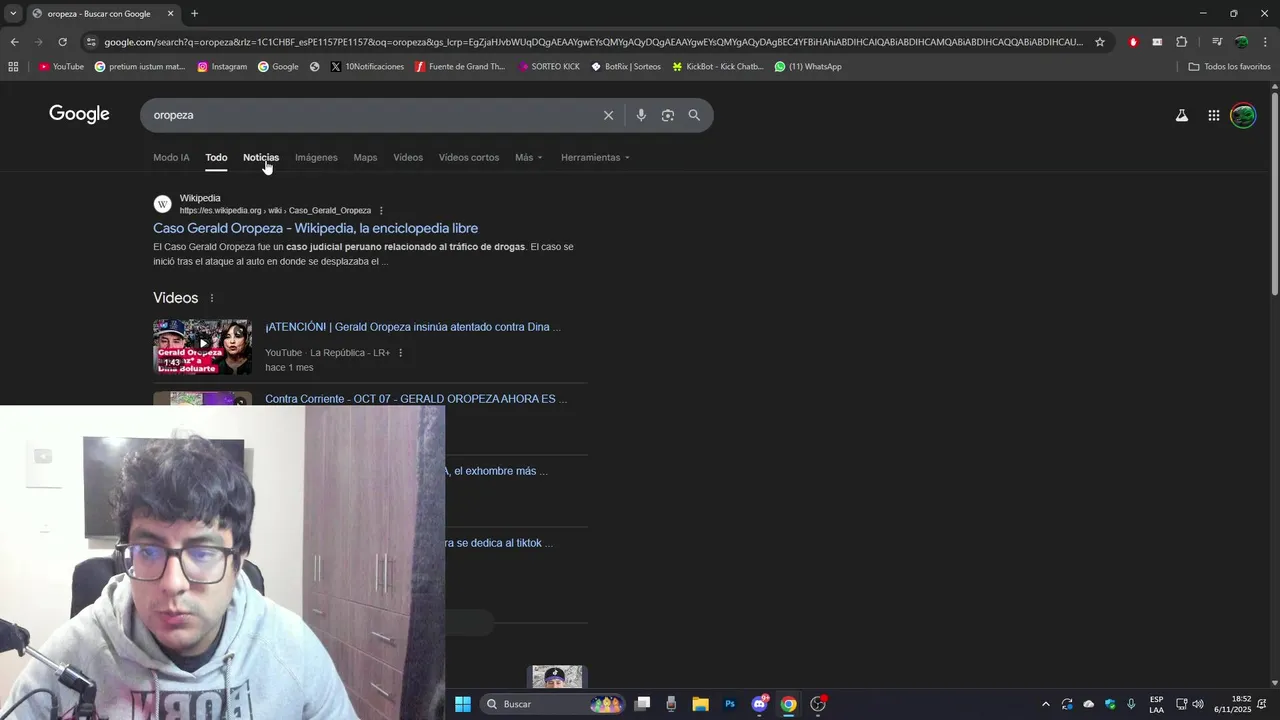Open Search Labs flask icon
The image size is (1280, 720).
(1182, 115)
